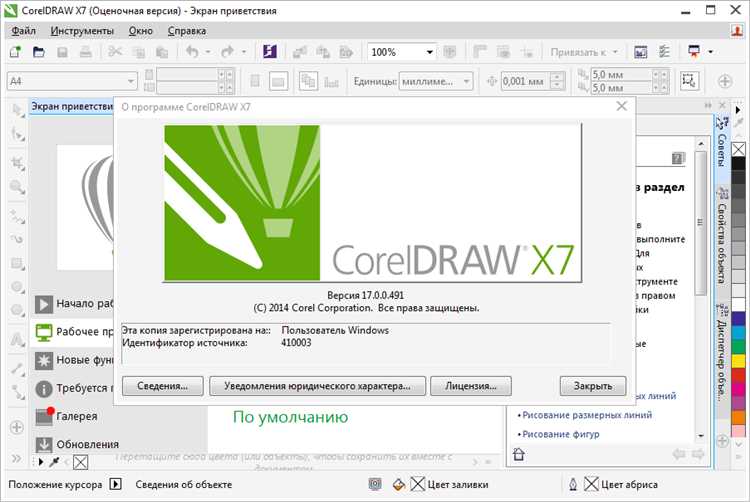750x502 pixels.
Task: Click the Save disk icon
Action: click(62, 52)
